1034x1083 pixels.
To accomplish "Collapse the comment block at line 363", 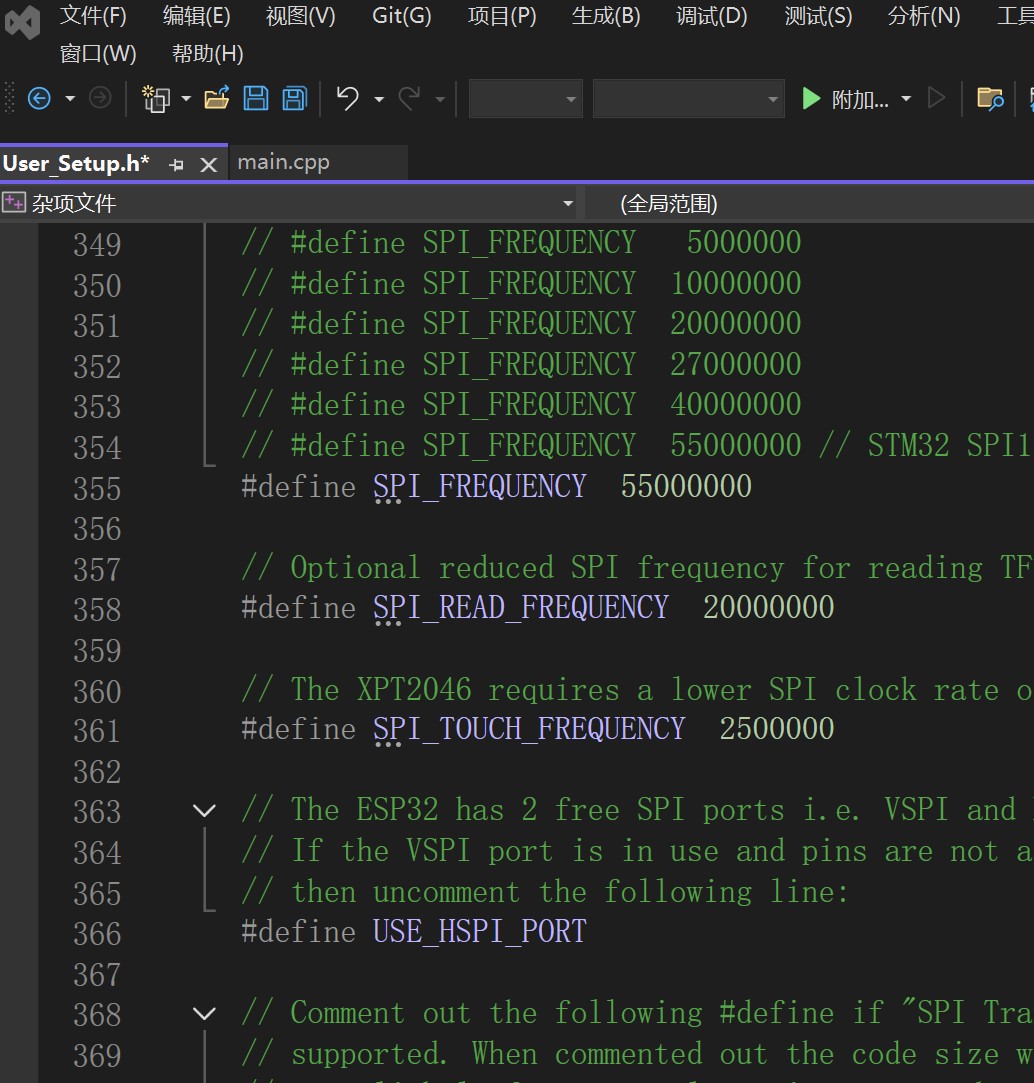I will click(x=204, y=810).
